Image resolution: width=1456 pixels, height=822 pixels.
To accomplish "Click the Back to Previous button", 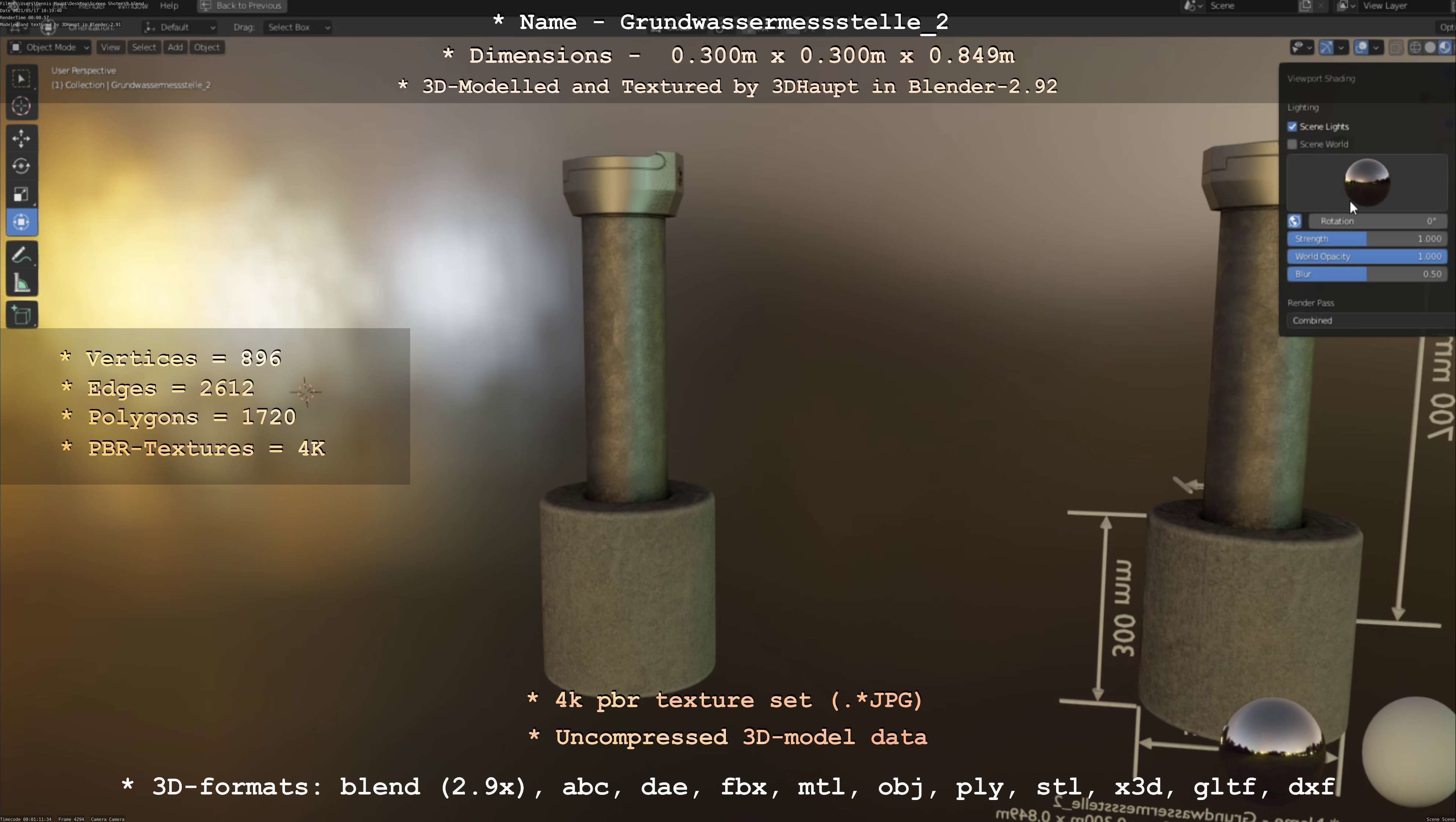I will tap(242, 6).
